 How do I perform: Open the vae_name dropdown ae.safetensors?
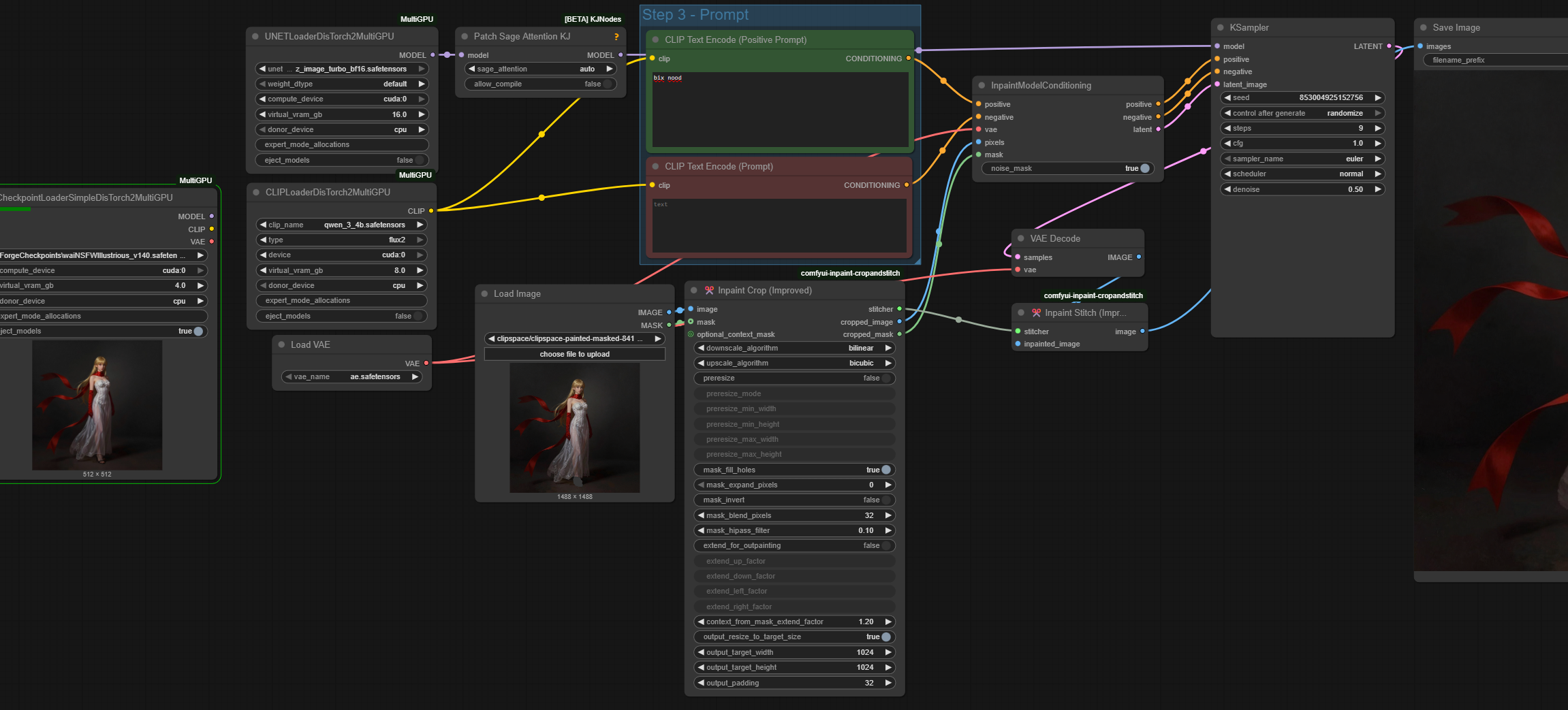point(351,377)
